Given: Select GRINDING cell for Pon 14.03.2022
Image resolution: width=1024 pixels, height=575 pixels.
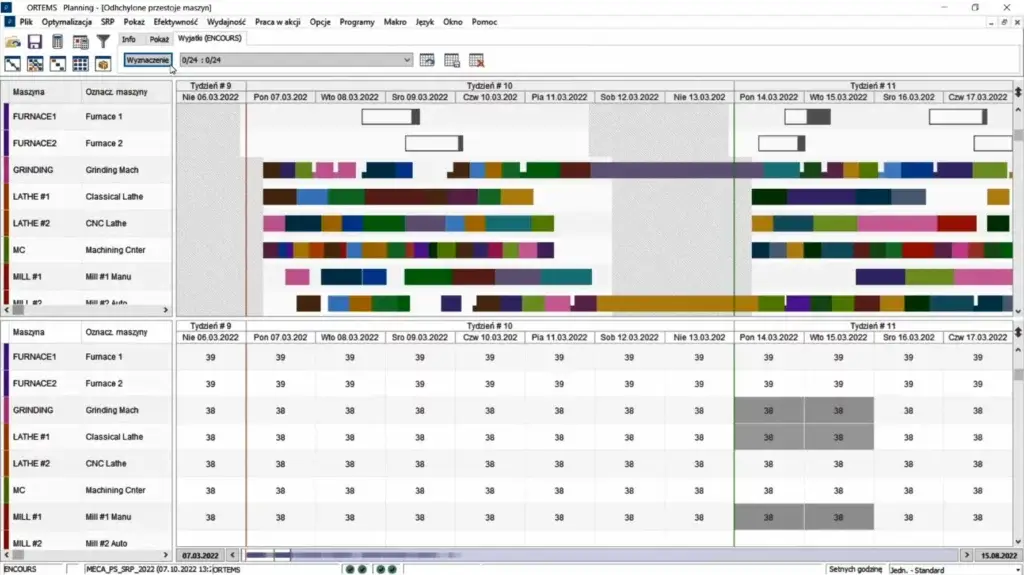Looking at the screenshot, I should (x=768, y=410).
